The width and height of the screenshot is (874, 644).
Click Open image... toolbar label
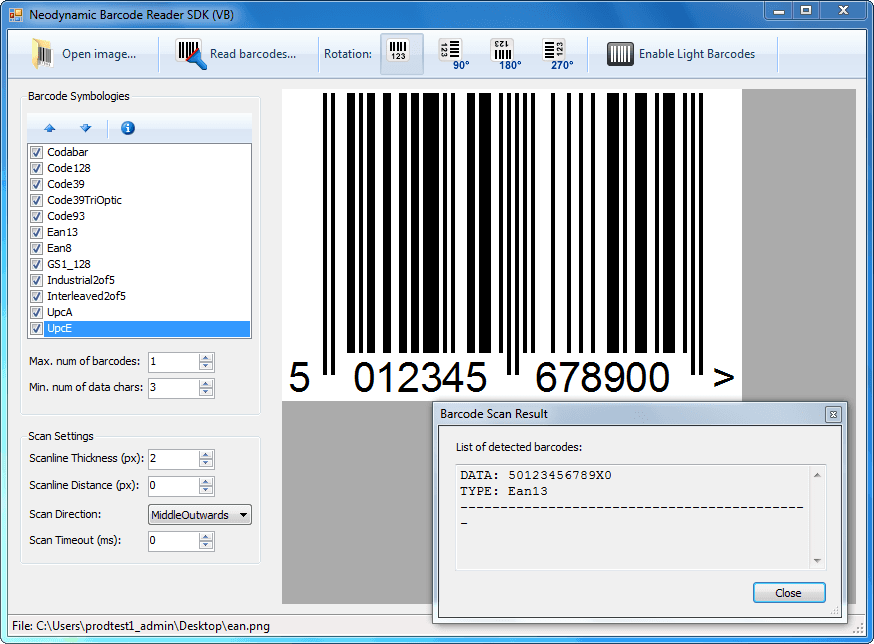[99, 54]
